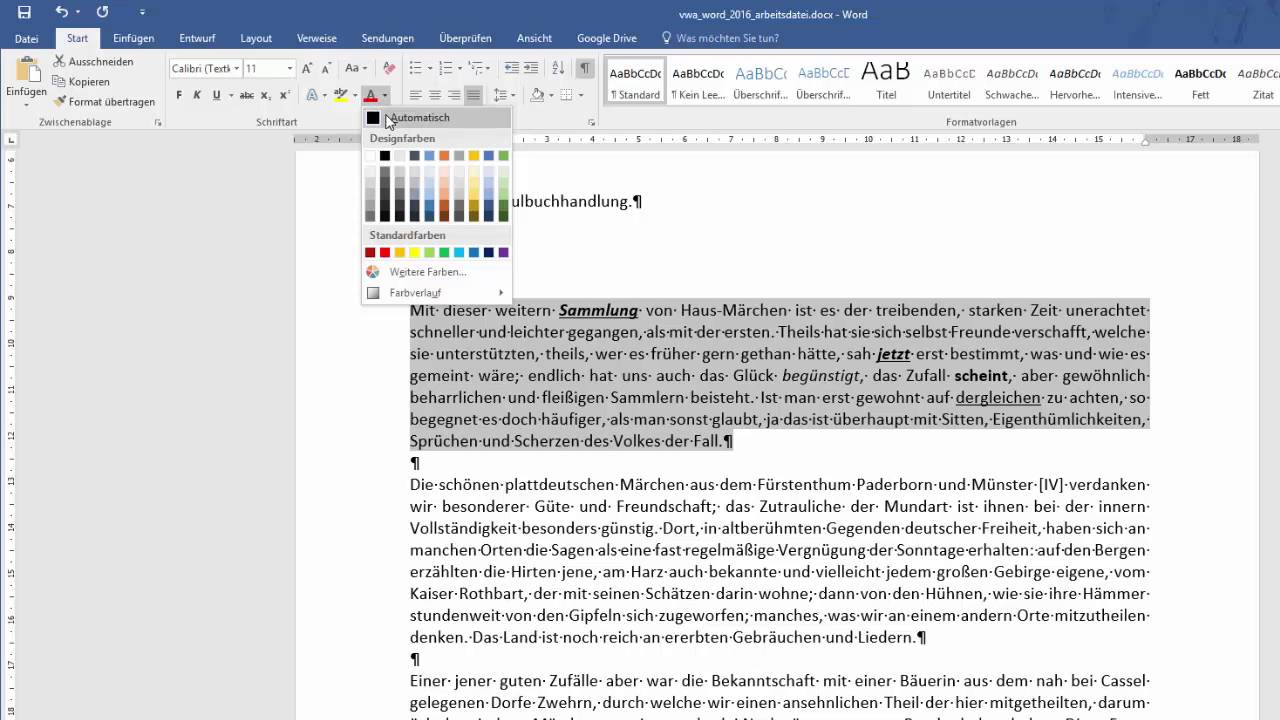Pick the orange design color swatch
Image resolution: width=1280 pixels, height=720 pixels.
click(x=444, y=156)
